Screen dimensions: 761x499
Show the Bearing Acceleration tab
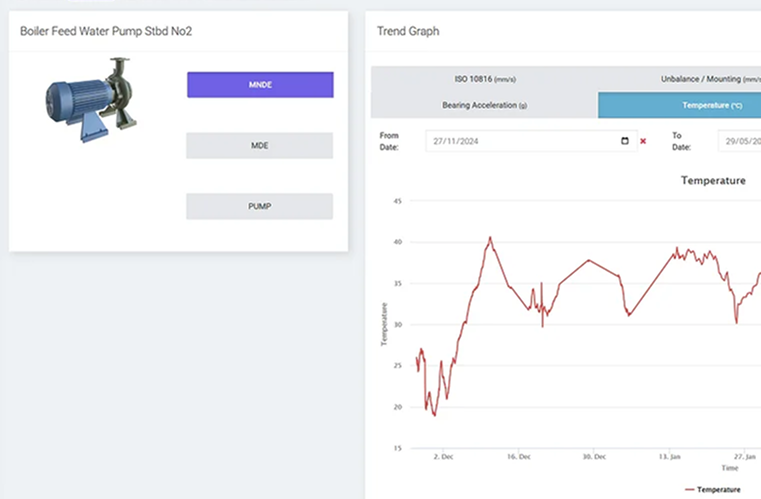tap(484, 104)
